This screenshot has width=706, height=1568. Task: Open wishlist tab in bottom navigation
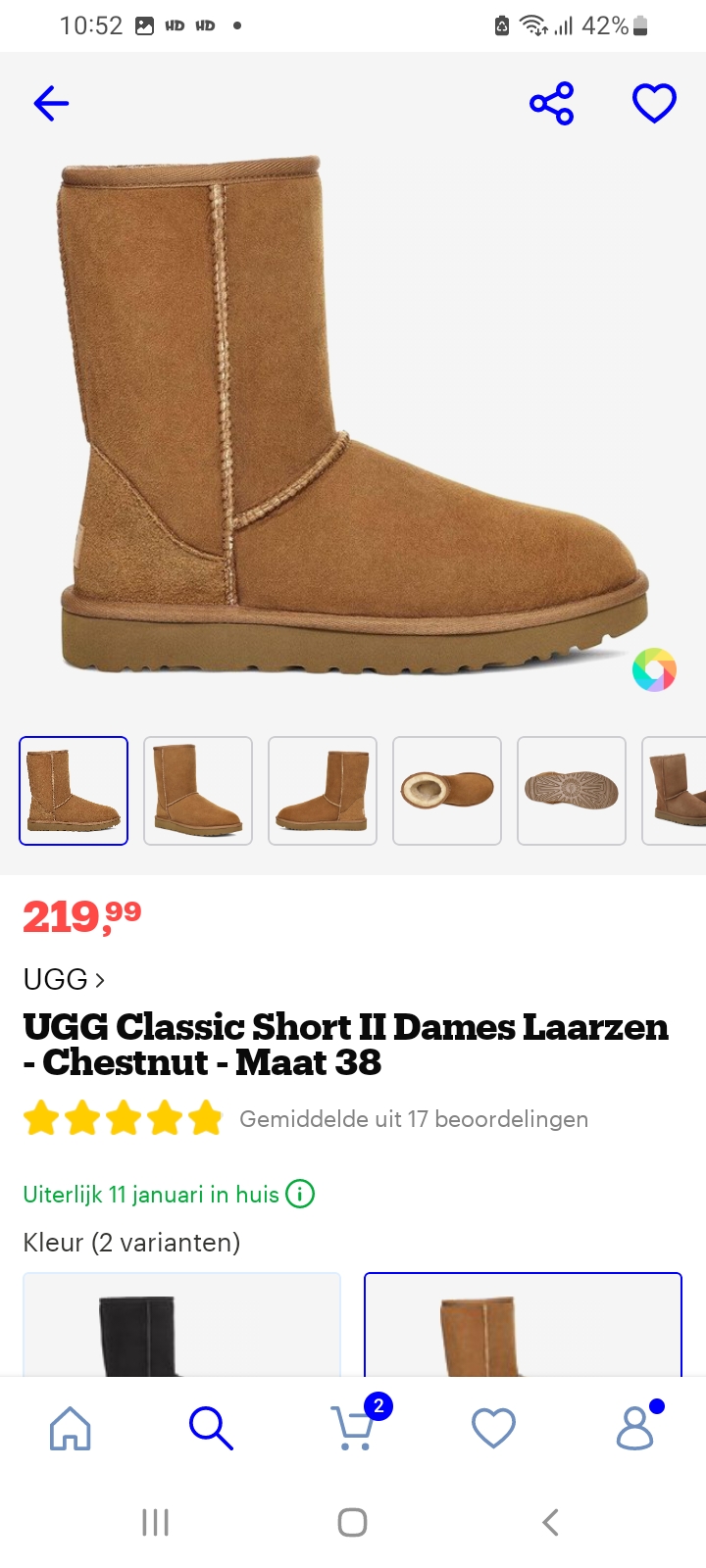493,1428
